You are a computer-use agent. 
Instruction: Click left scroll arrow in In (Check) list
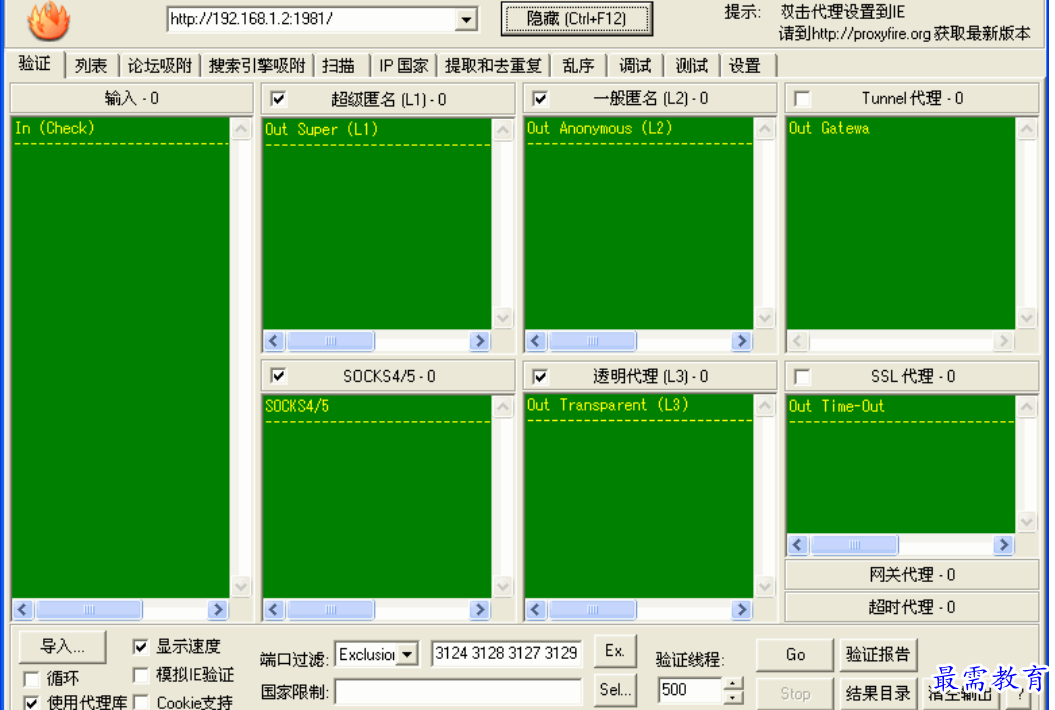(x=22, y=610)
